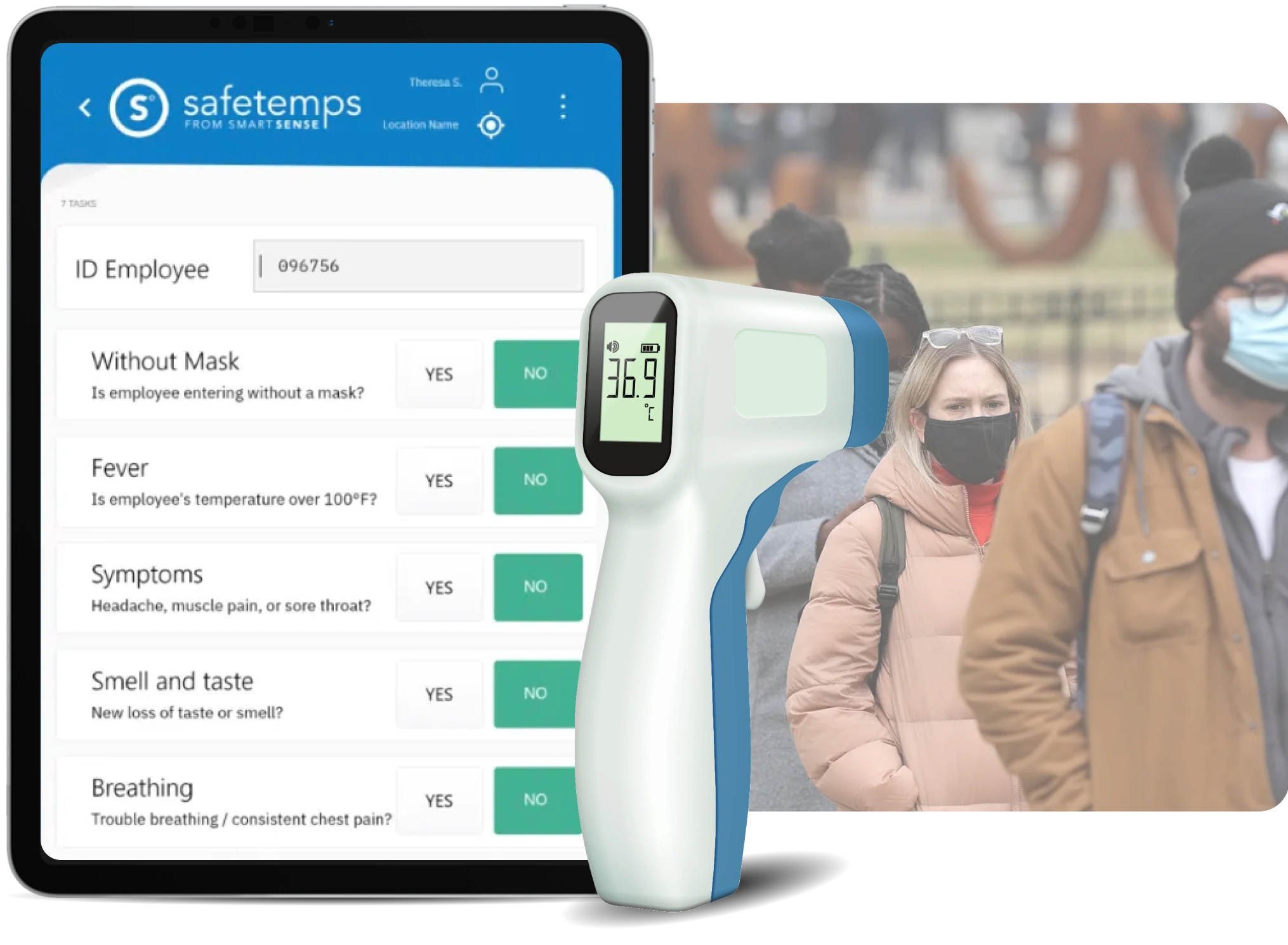Toggle YES button for Fever question
1288x945 pixels.
coord(439,486)
